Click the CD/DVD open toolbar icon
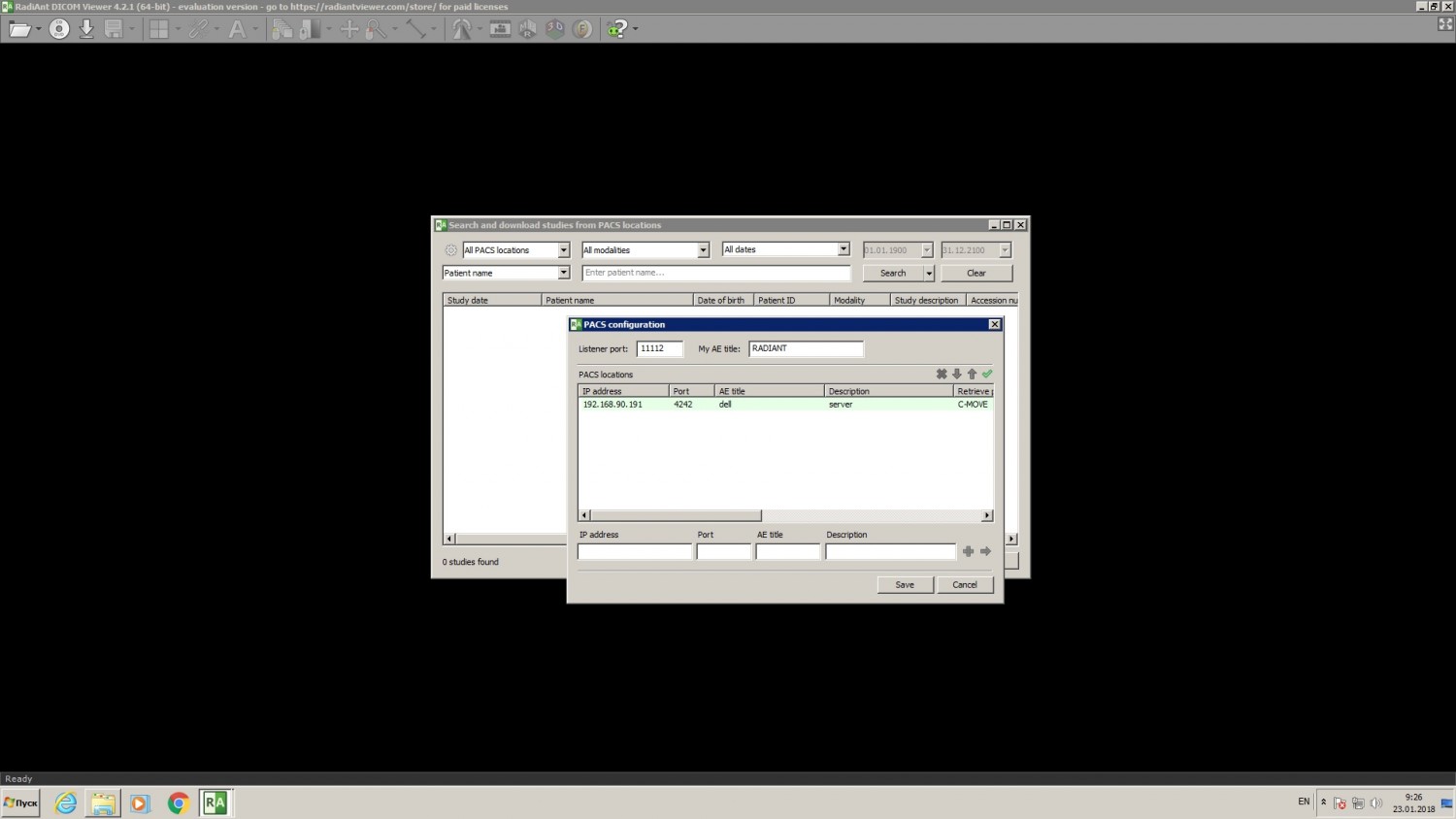The width and height of the screenshot is (1456, 819). pyautogui.click(x=59, y=29)
